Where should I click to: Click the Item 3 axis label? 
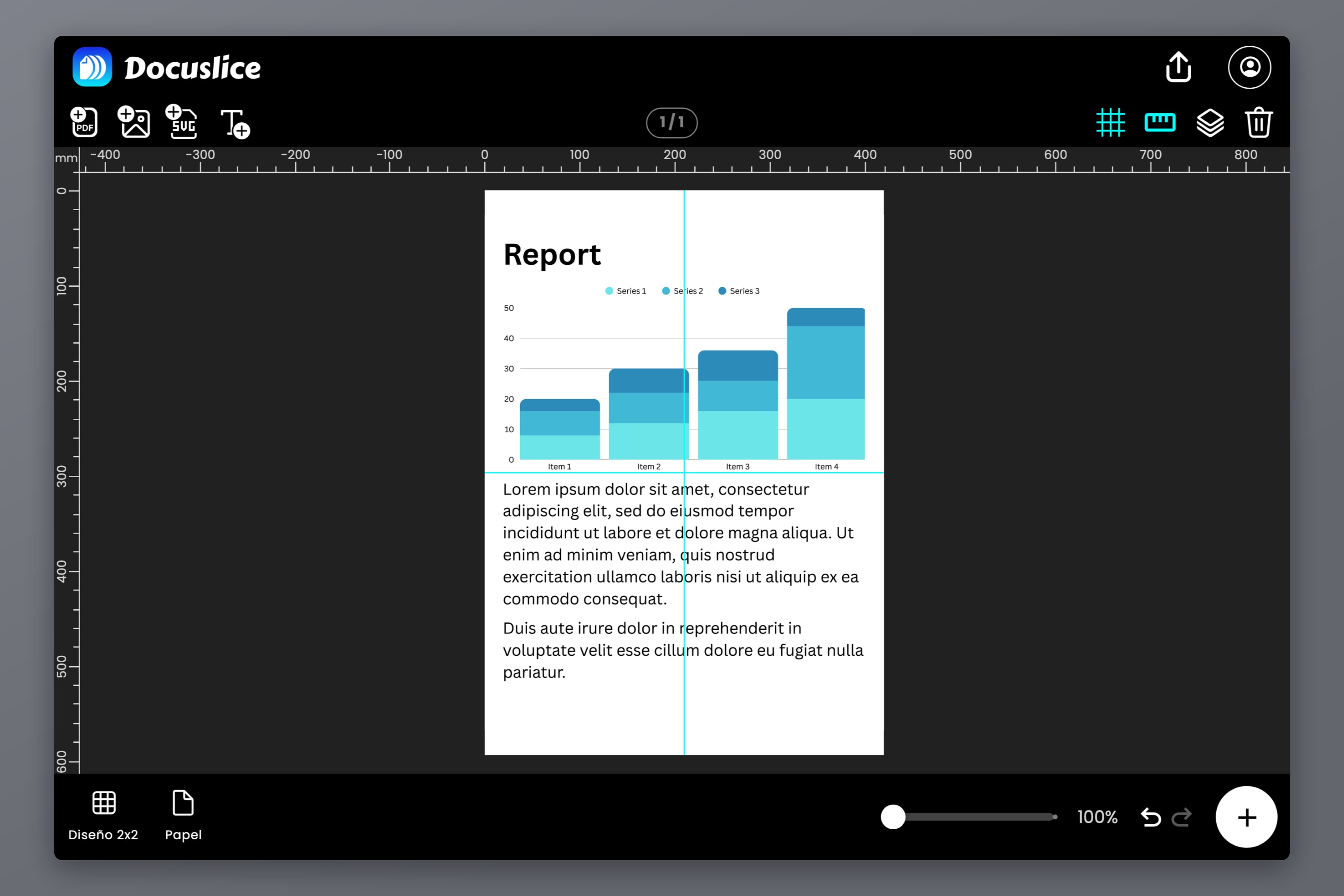coord(738,466)
